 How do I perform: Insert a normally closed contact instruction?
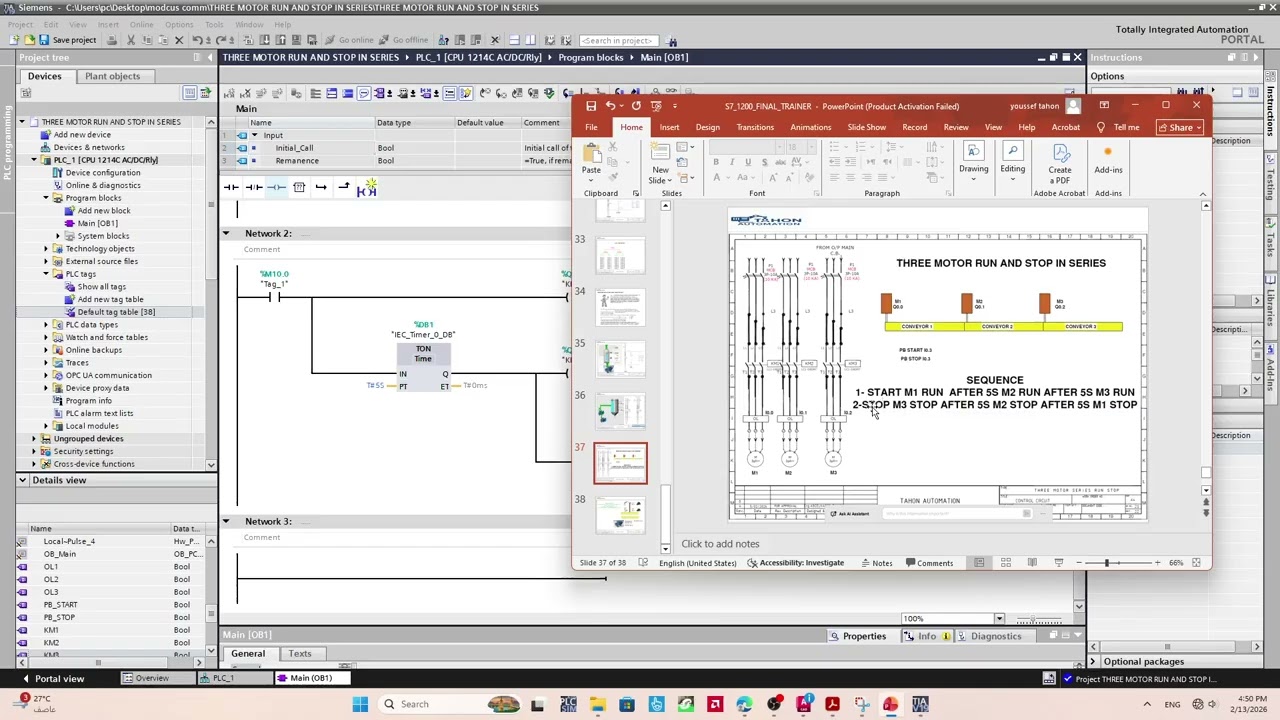pyautogui.click(x=254, y=187)
